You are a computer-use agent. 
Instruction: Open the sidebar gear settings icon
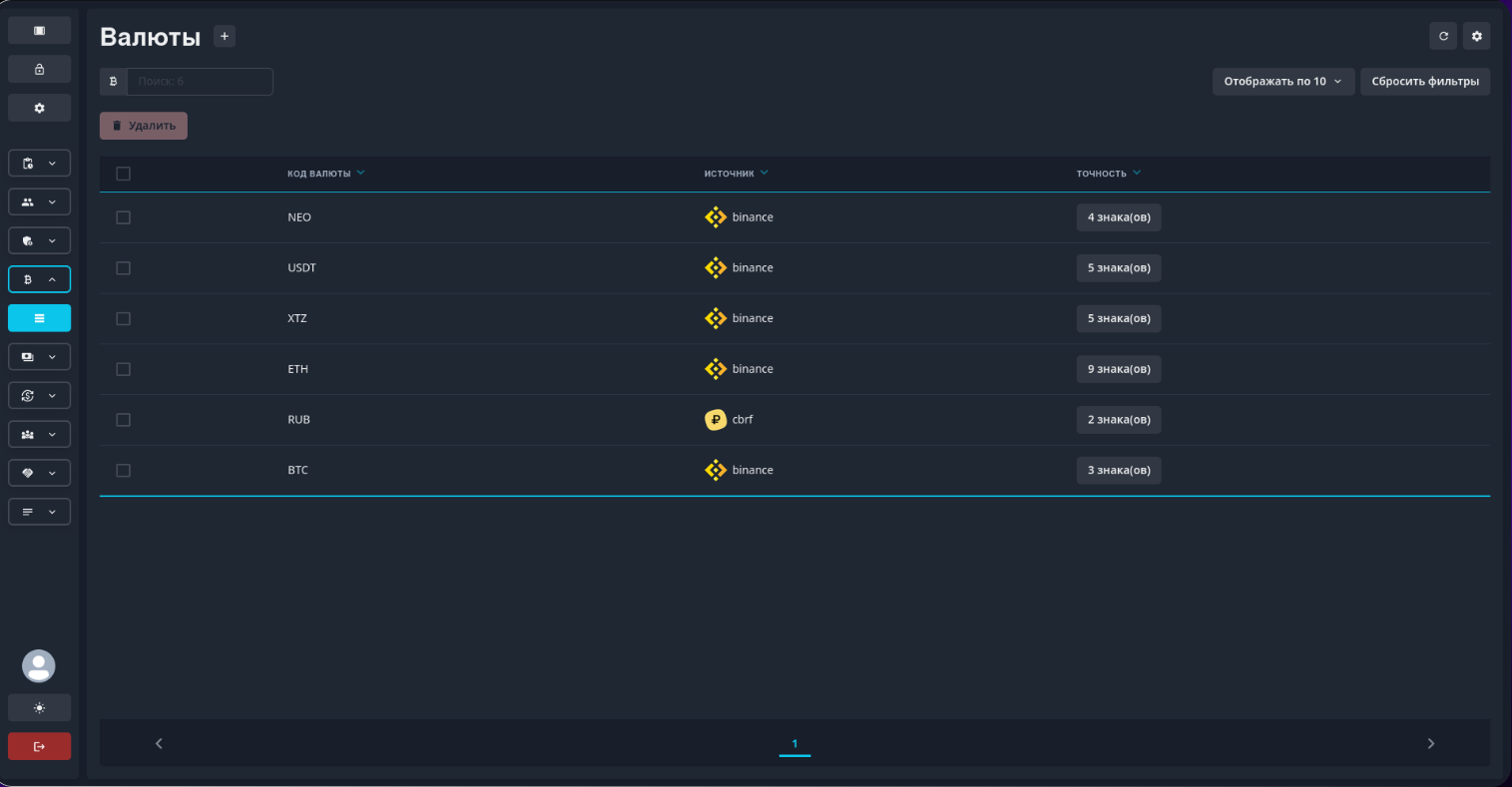click(40, 108)
